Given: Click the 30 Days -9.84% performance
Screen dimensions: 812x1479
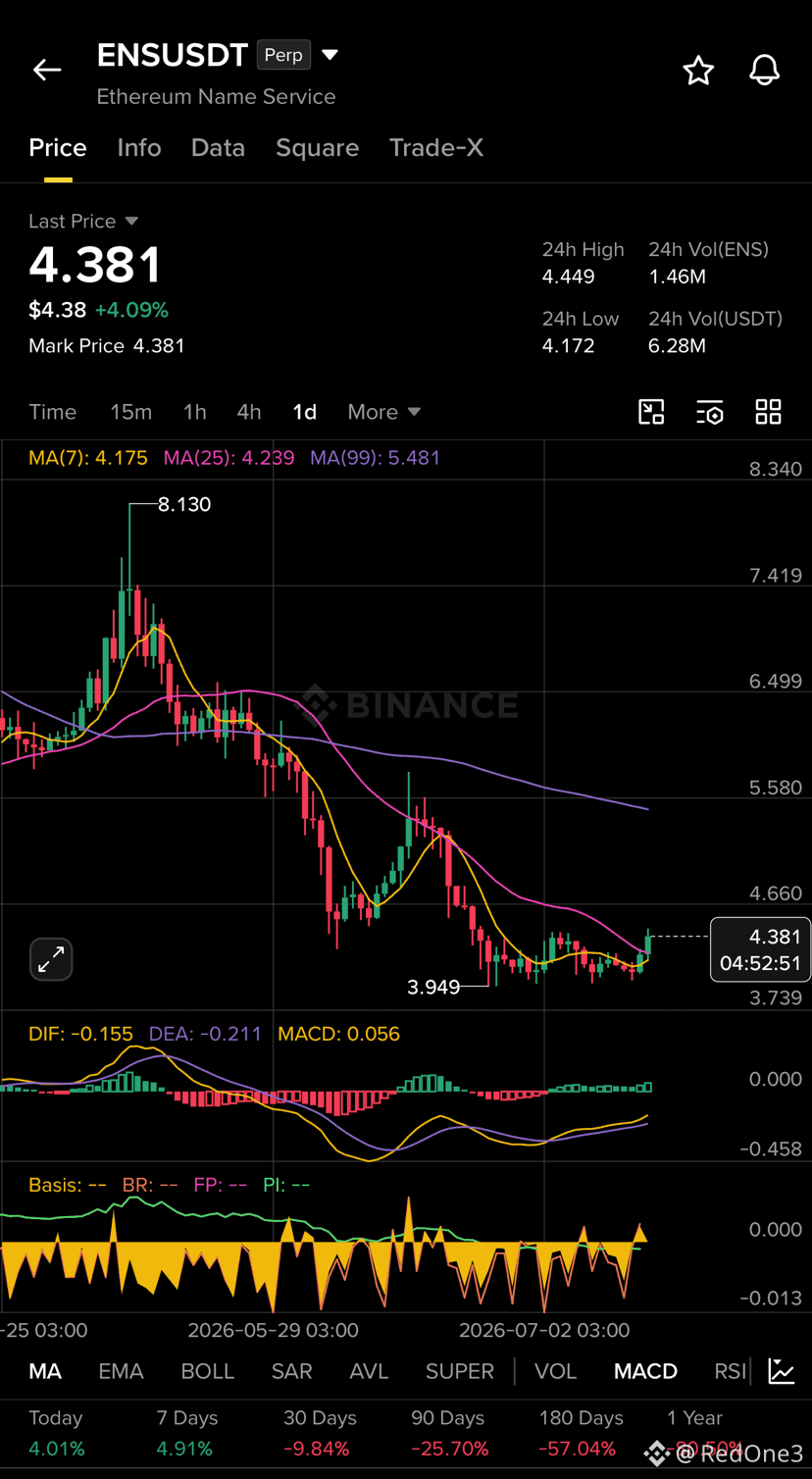Looking at the screenshot, I should point(320,1433).
